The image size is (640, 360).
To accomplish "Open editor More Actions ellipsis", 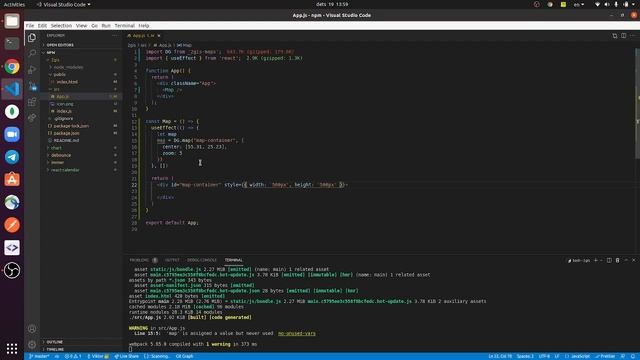I will click(633, 36).
